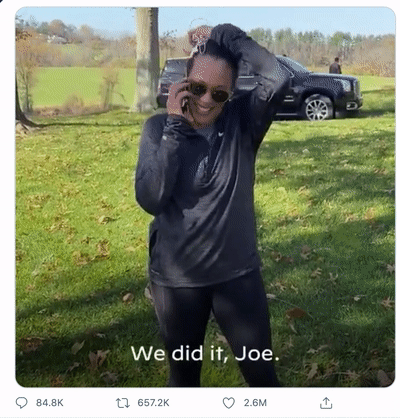Screen dimensions: 400x418
Task: Like the tweet with the heart icon
Action: [229, 403]
